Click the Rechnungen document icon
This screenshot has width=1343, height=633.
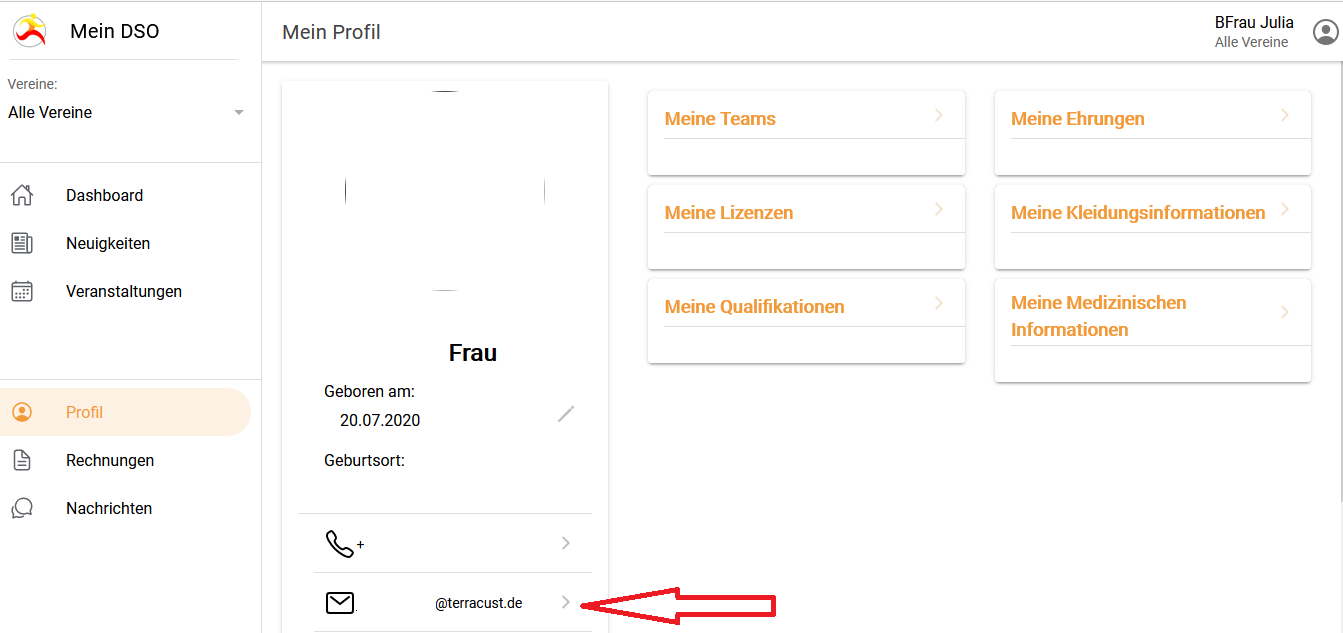click(22, 460)
